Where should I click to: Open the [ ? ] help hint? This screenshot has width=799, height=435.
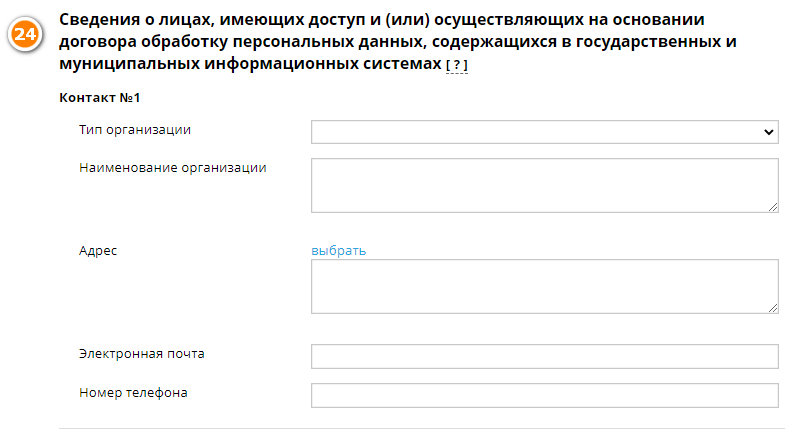pos(457,65)
